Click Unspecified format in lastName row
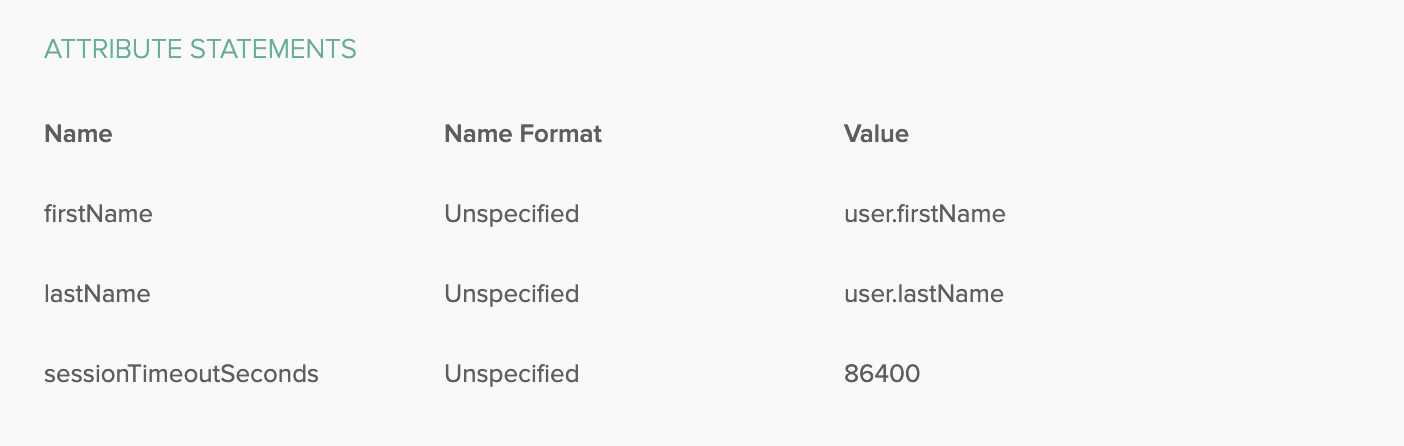Screen dimensions: 1404x446 511,294
